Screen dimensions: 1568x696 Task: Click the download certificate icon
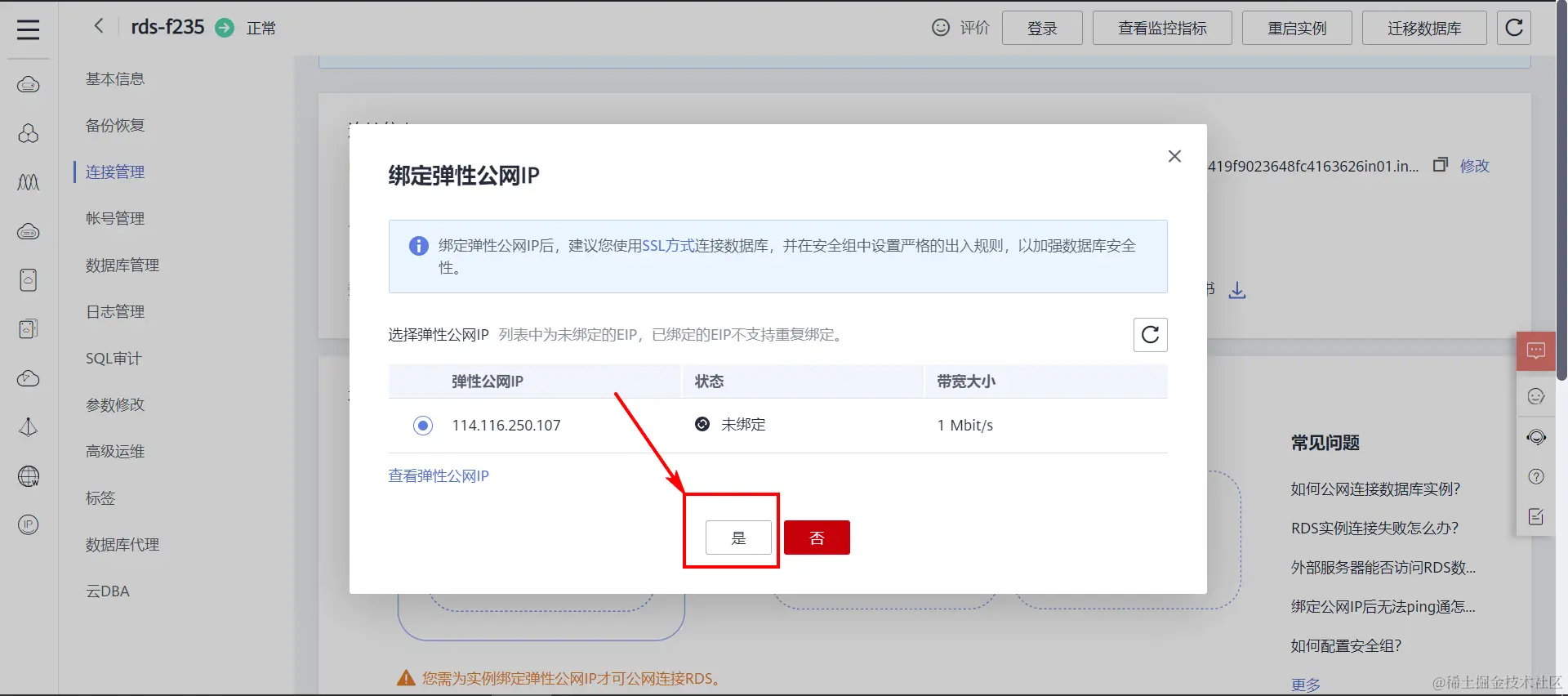pyautogui.click(x=1237, y=290)
